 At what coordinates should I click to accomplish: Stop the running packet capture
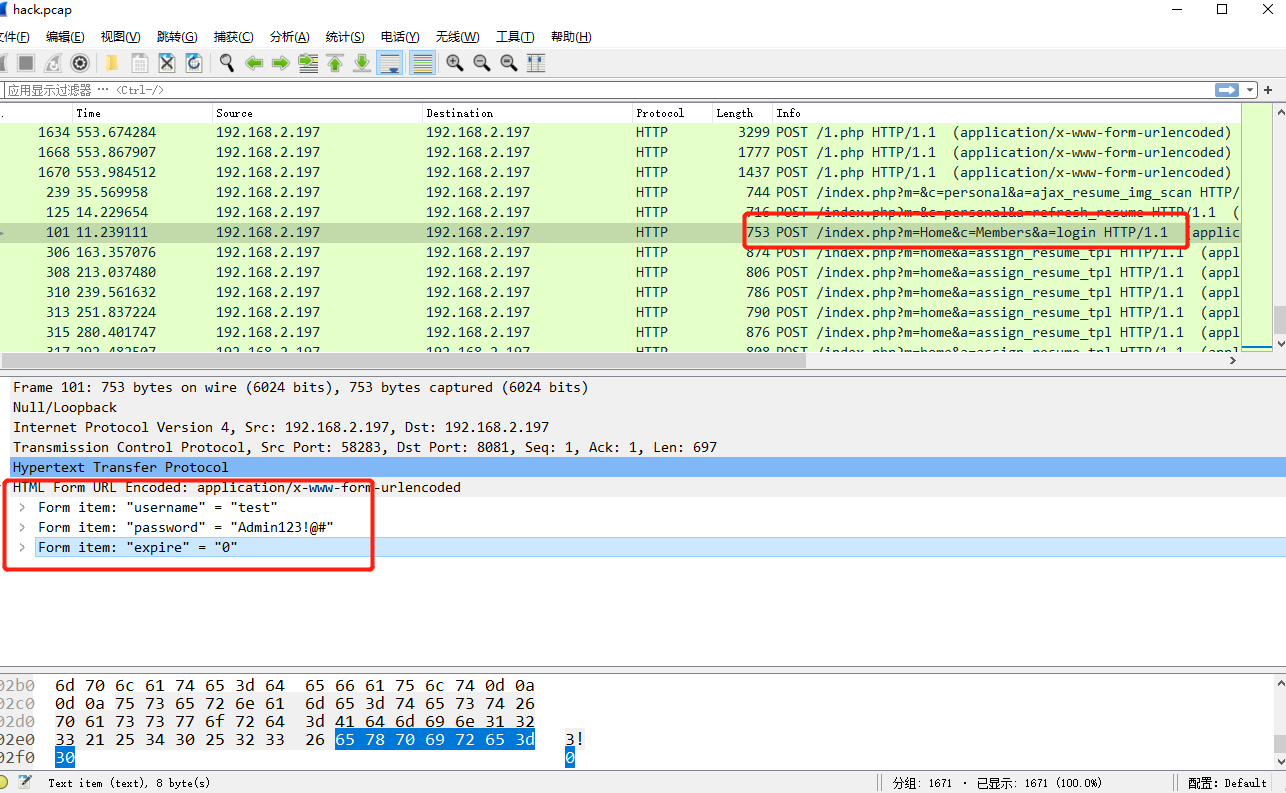26,63
